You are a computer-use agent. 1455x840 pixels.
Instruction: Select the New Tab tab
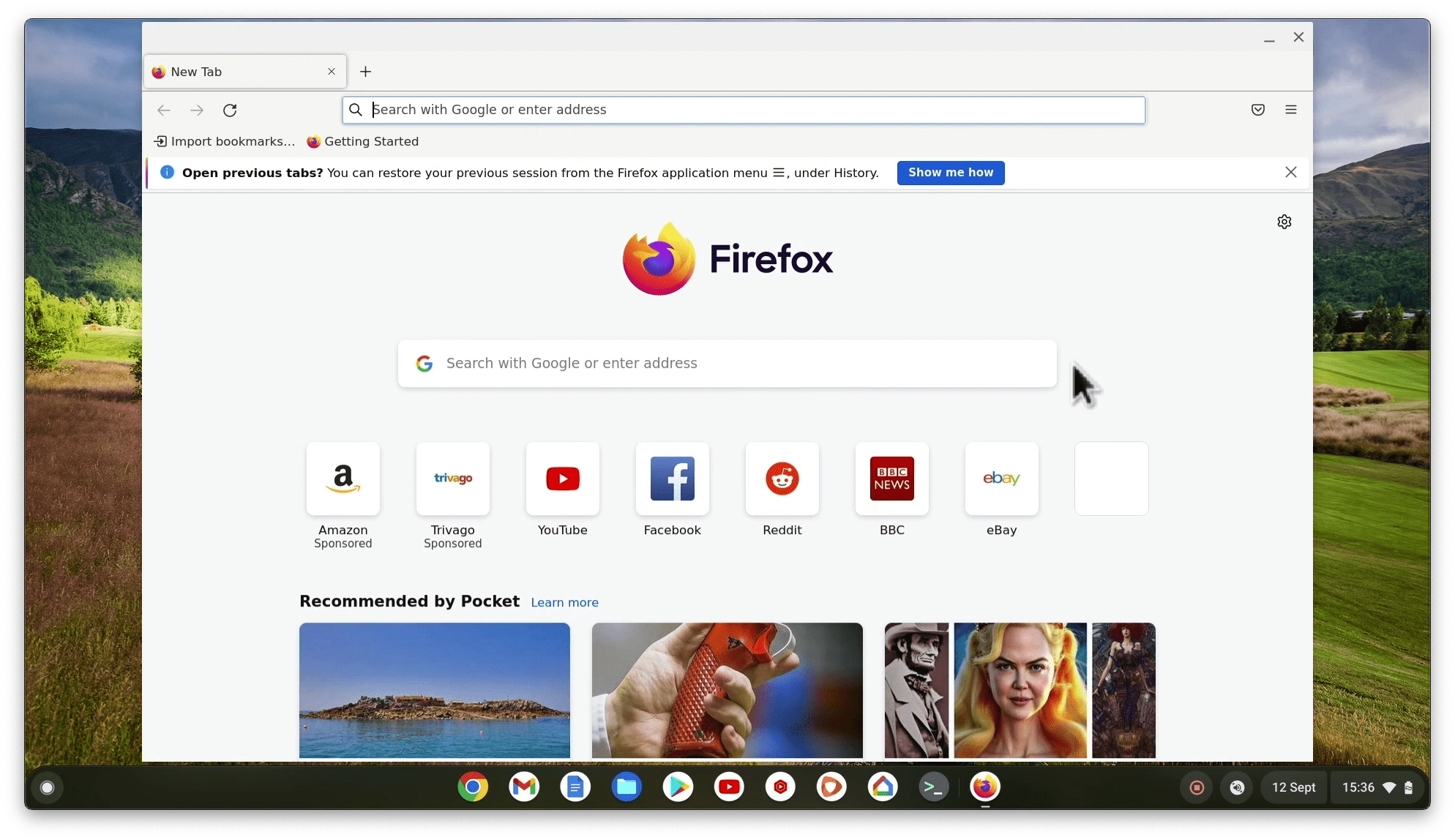coord(245,72)
